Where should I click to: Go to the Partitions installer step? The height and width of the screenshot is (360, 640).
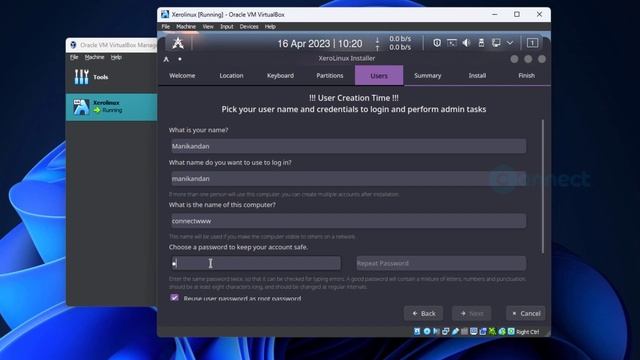coord(330,76)
